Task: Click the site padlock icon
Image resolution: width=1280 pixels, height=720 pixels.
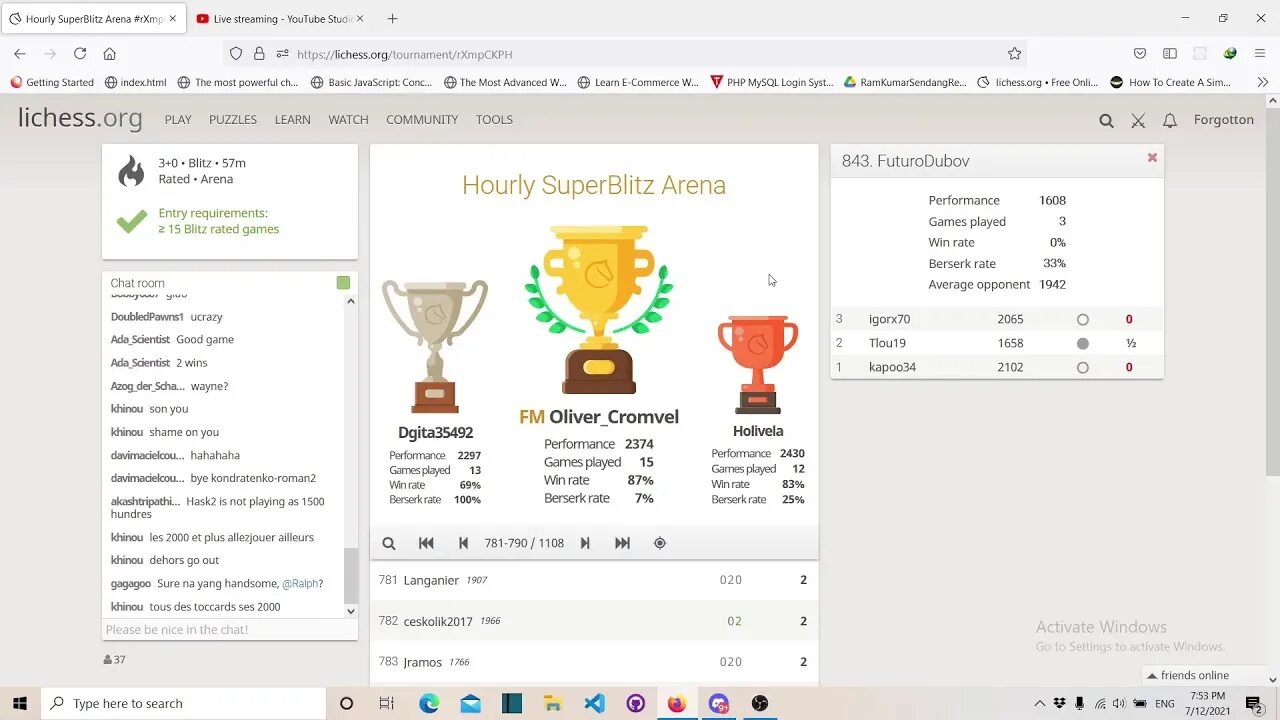Action: (259, 54)
